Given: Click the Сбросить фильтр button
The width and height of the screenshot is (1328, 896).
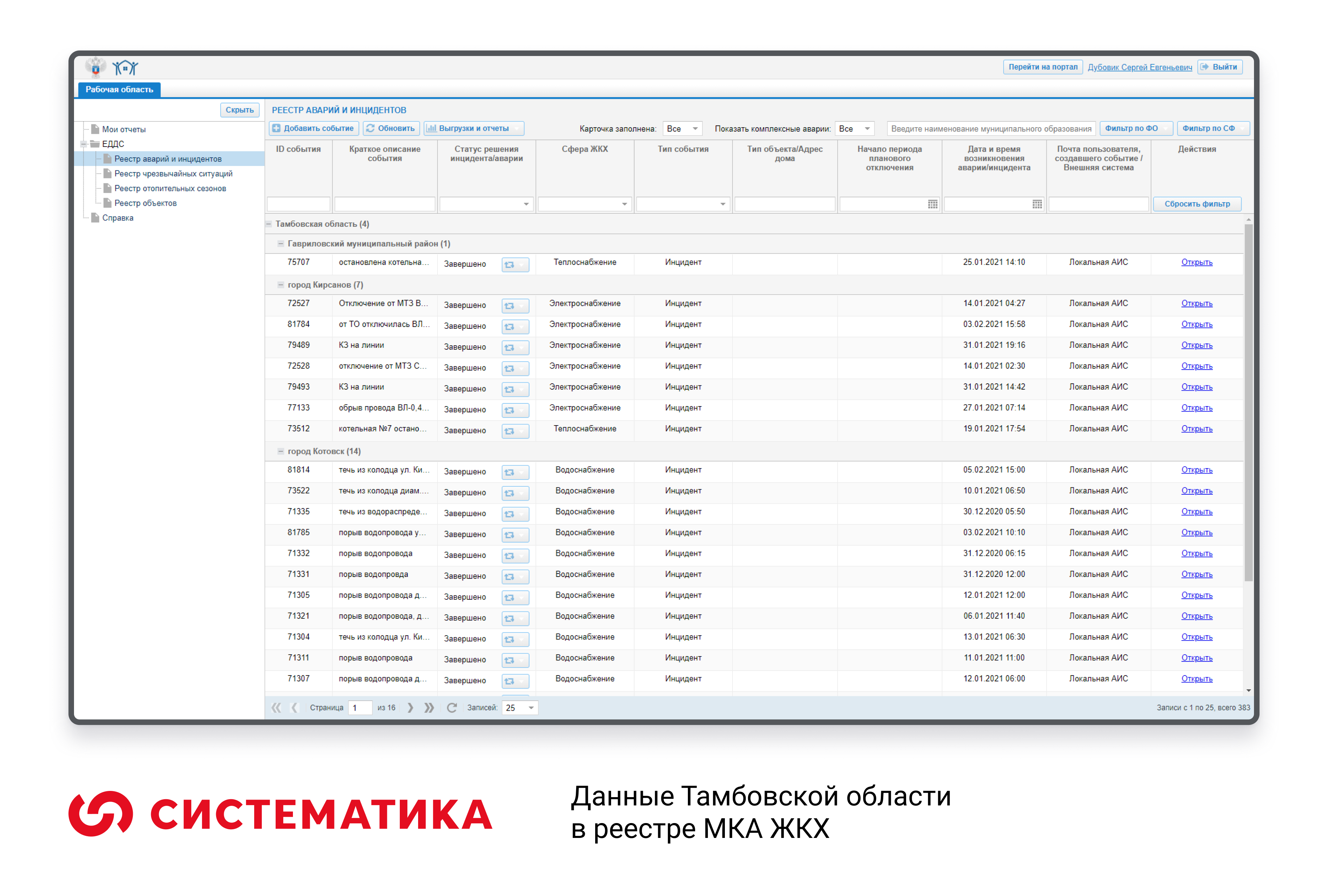Looking at the screenshot, I should click(1197, 204).
